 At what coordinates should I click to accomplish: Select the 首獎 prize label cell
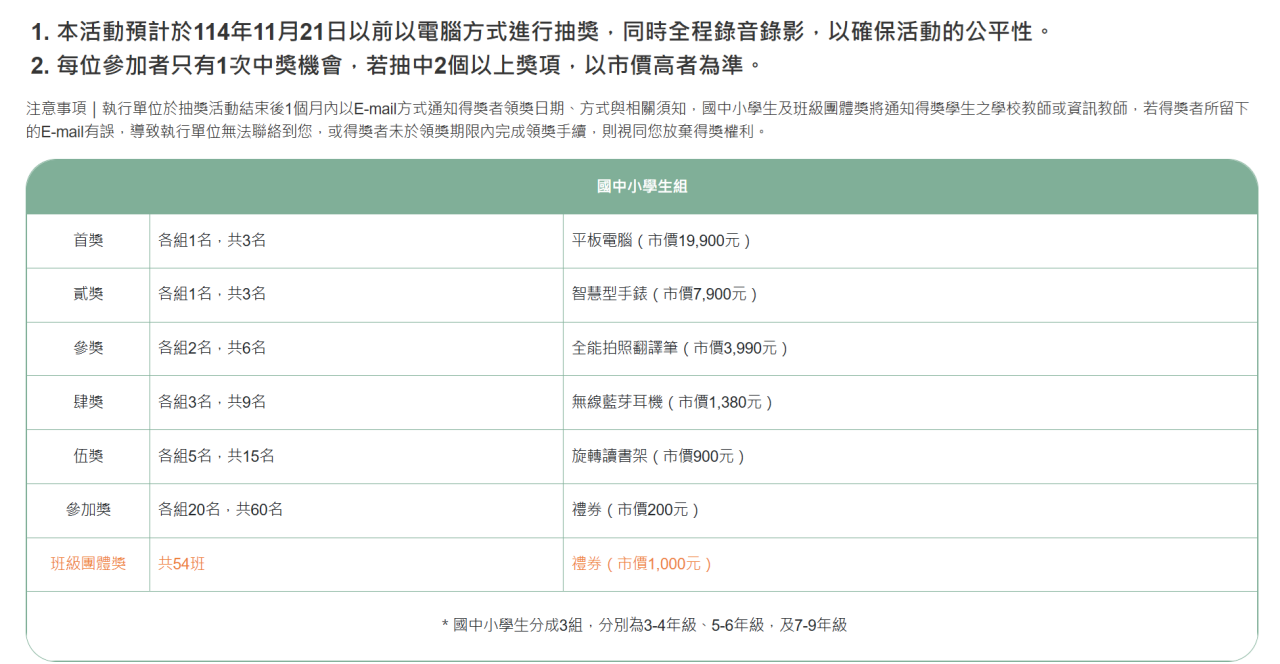coord(88,241)
